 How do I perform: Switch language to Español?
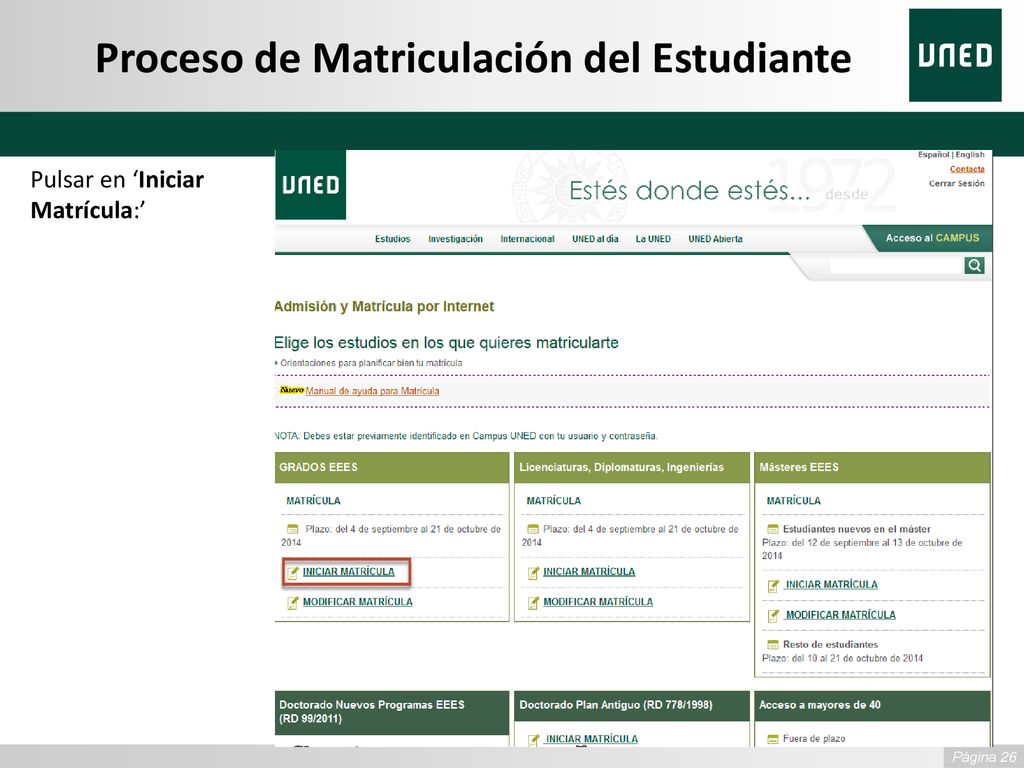click(933, 155)
